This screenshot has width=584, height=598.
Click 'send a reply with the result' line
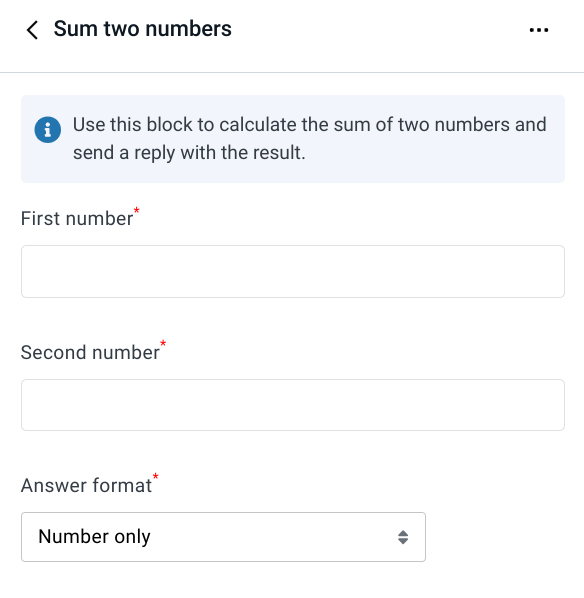click(189, 153)
